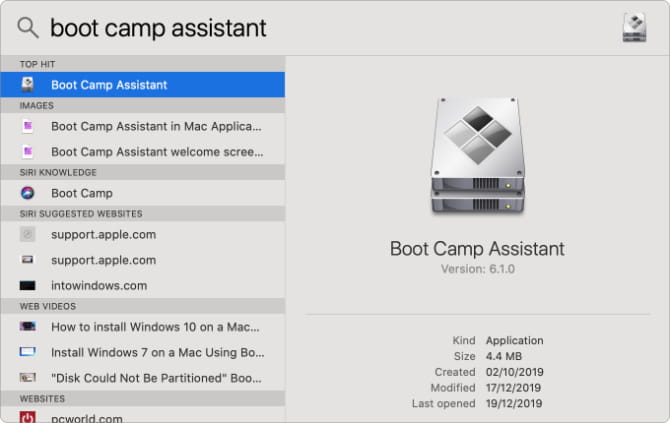Click the "SIRI KNOWLEDGE" section header
Screen dimensions: 670x423
[x=58, y=173]
